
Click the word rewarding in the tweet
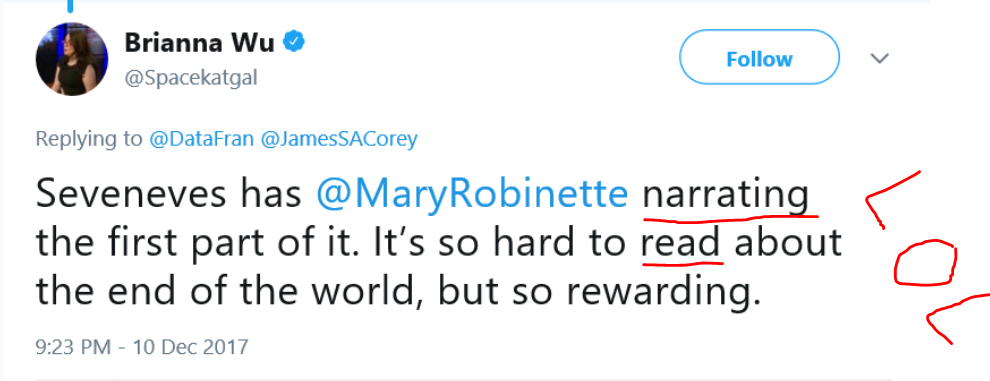[663, 290]
